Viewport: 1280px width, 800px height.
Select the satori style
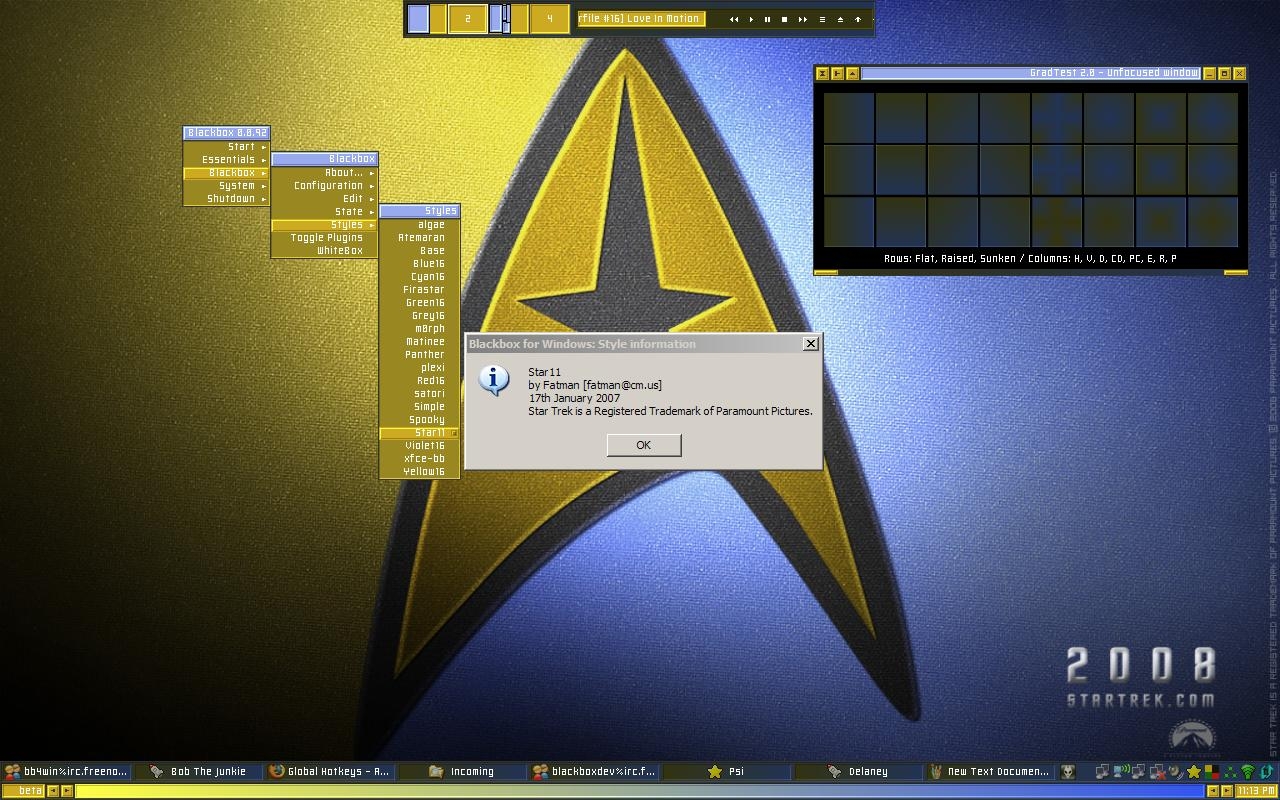point(419,394)
